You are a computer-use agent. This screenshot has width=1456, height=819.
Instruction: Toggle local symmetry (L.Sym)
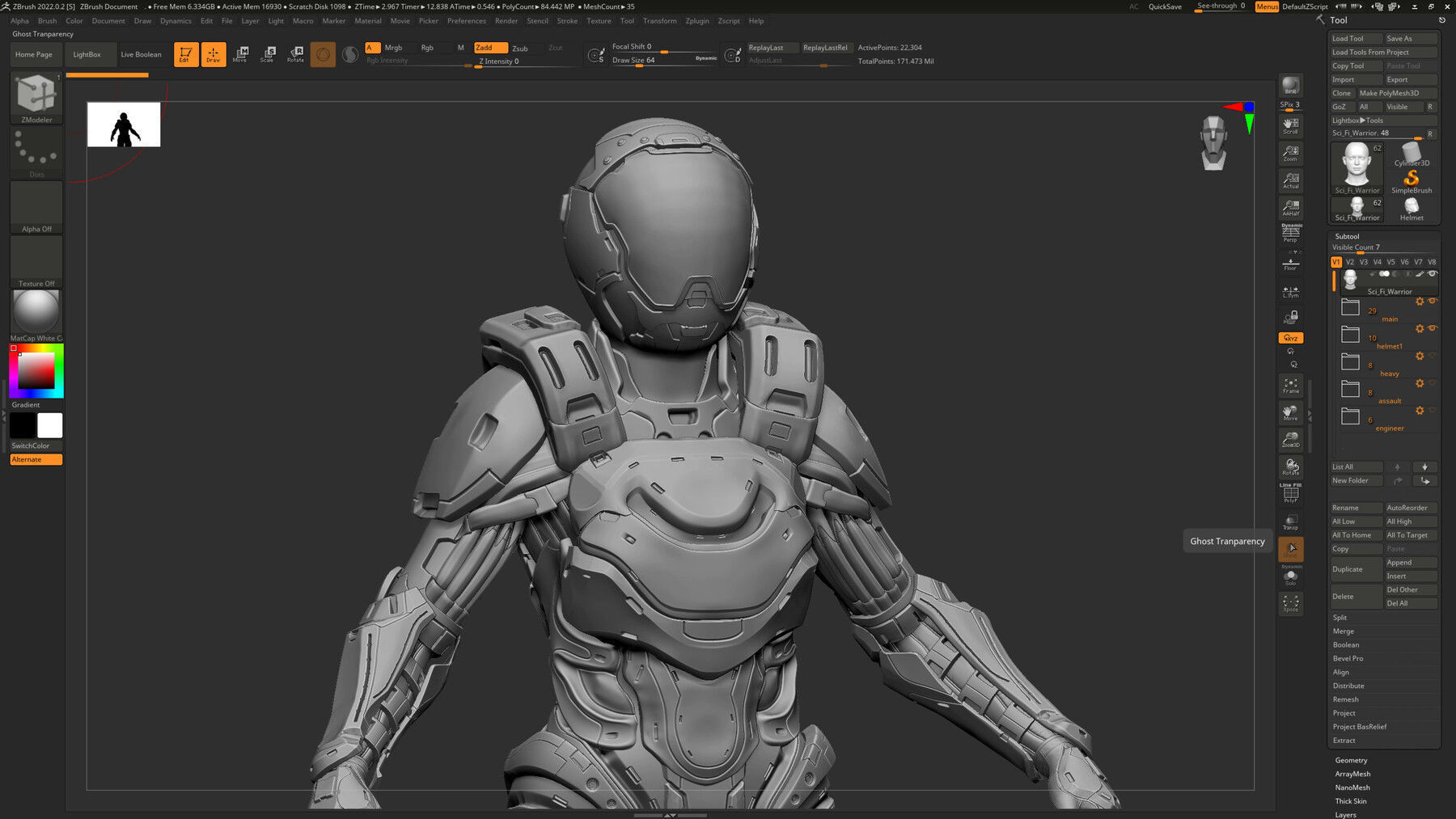1291,291
